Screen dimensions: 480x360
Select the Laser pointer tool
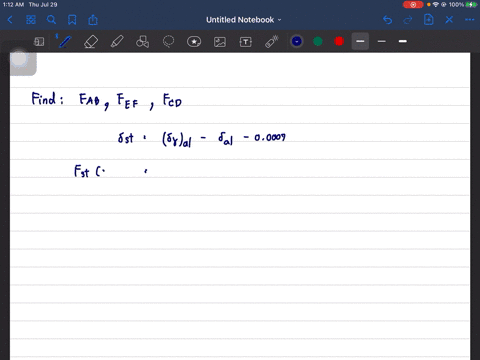[x=272, y=42]
